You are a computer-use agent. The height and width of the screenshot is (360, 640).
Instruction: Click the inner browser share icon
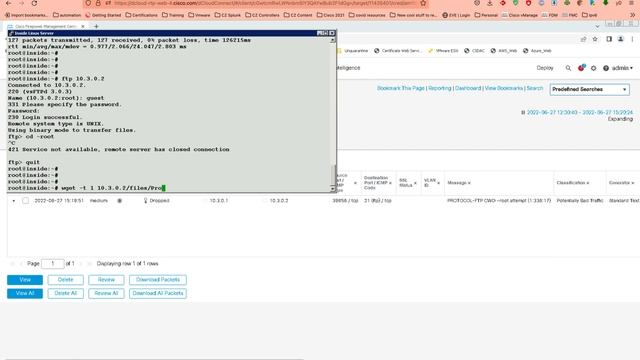[583, 39]
